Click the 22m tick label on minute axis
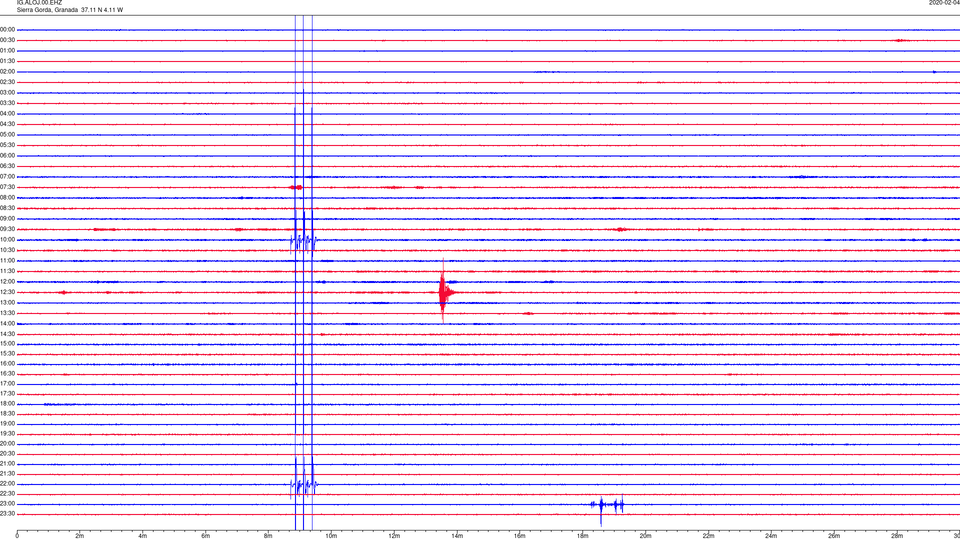This screenshot has width=960, height=540. [708, 536]
